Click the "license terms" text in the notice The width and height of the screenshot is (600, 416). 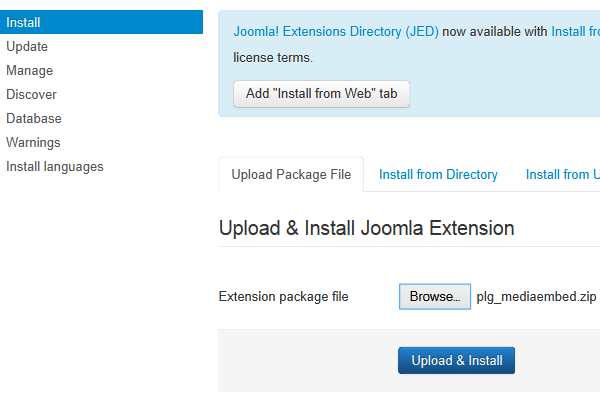pyautogui.click(x=272, y=57)
